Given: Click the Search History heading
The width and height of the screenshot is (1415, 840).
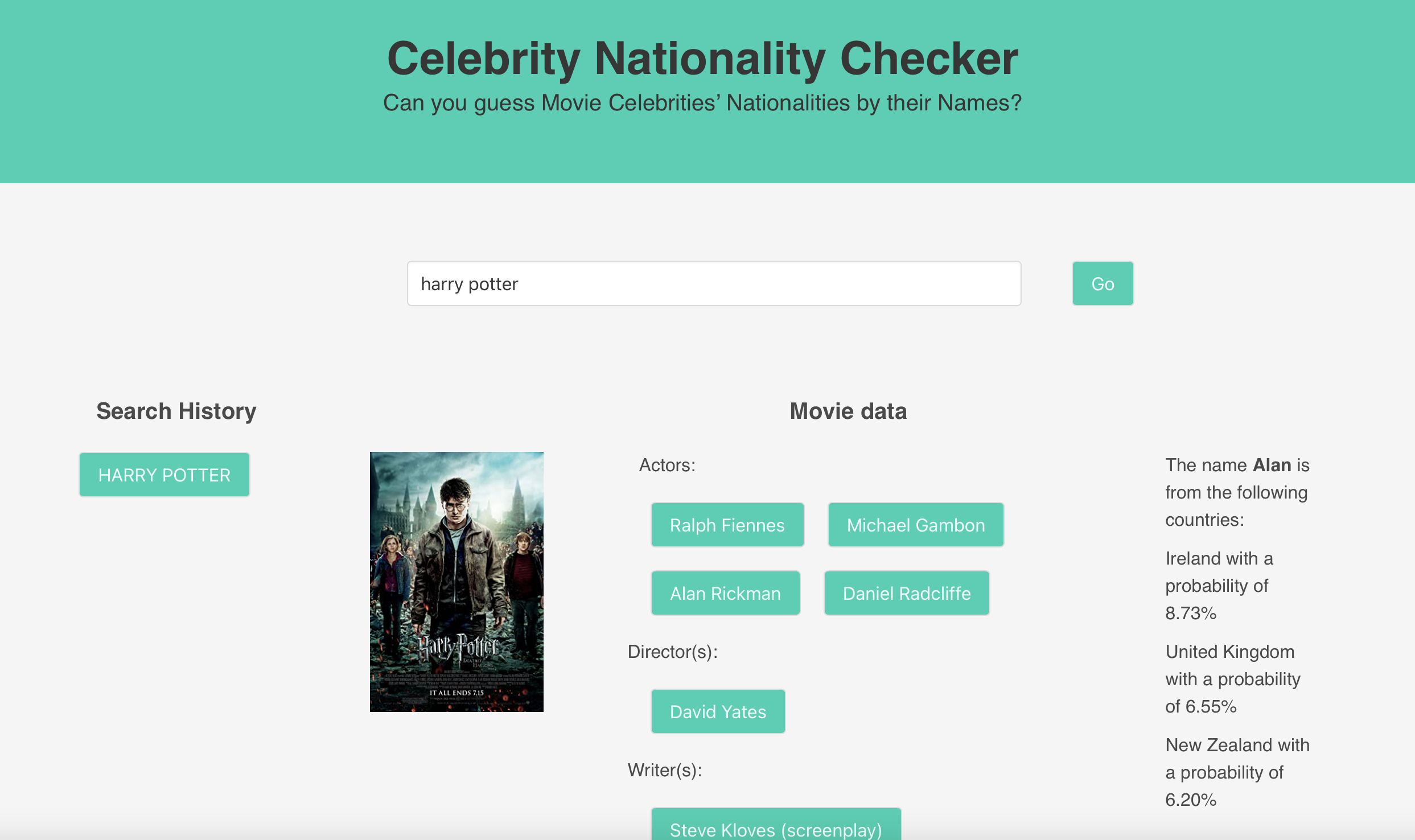Looking at the screenshot, I should point(176,411).
